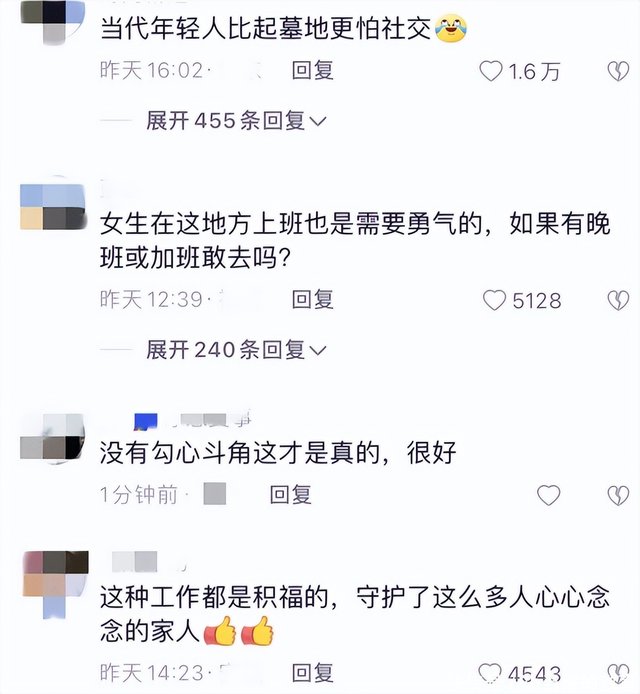Open avatar of 没有勾心斗角 commenter

coord(53,437)
